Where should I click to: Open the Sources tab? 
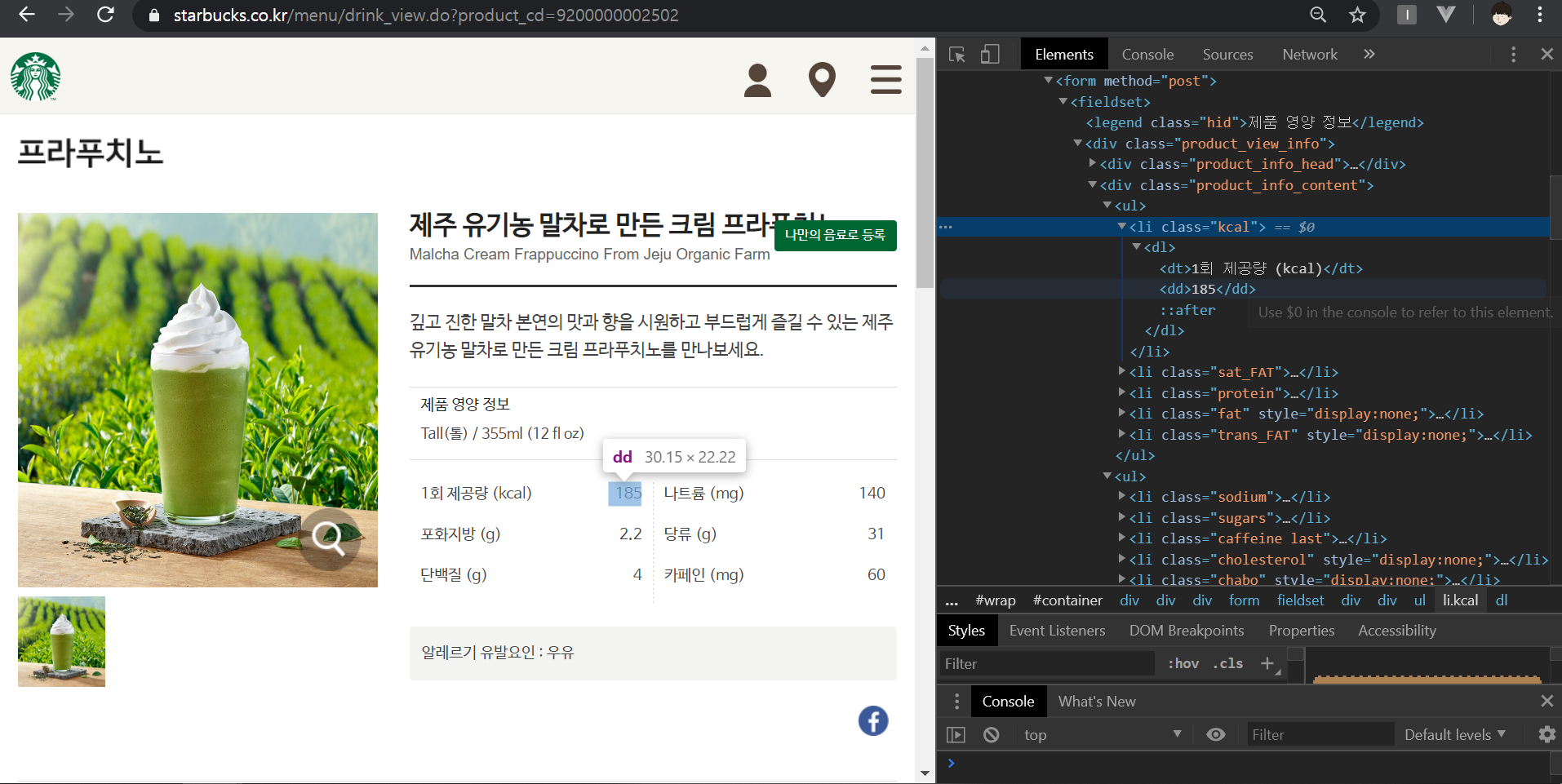coord(1227,55)
